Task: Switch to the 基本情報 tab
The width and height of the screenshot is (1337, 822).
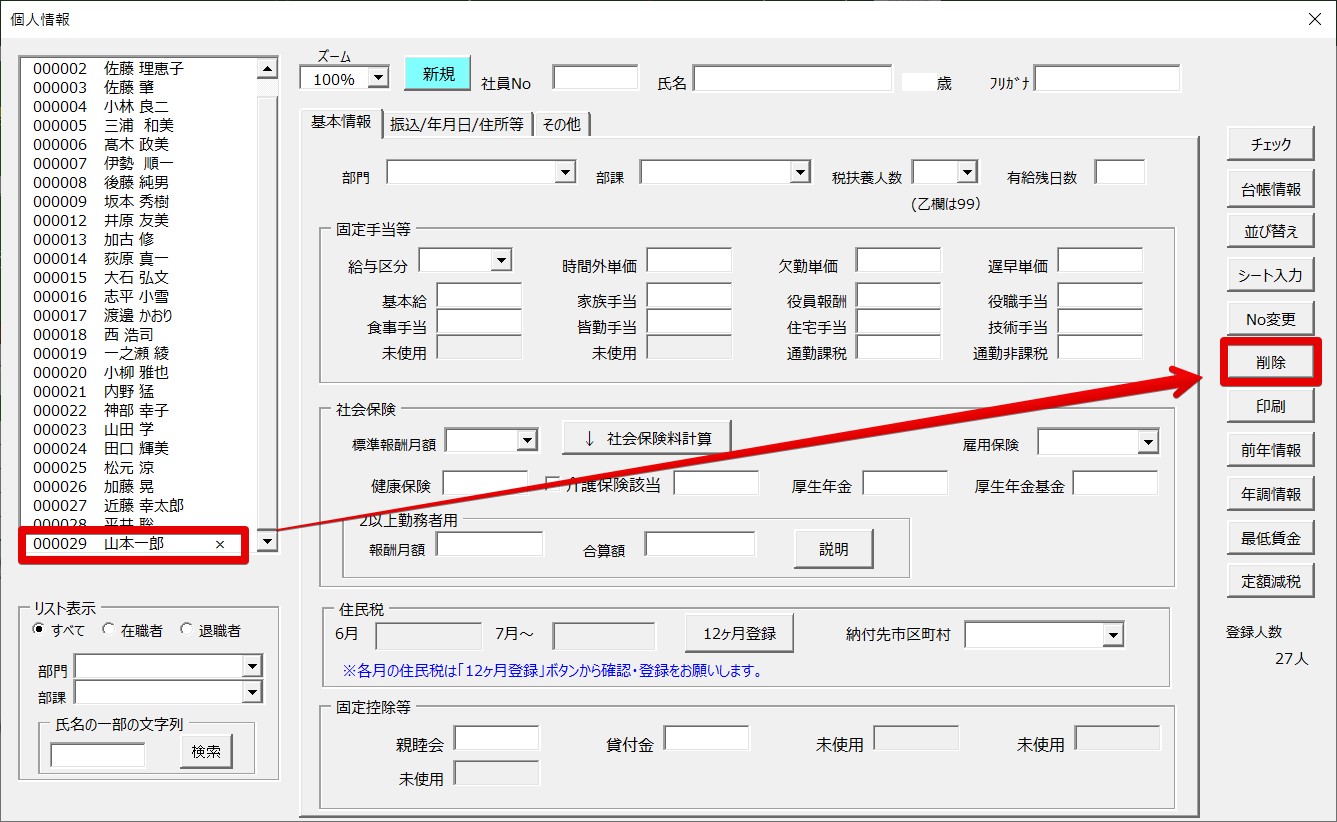Action: click(341, 122)
